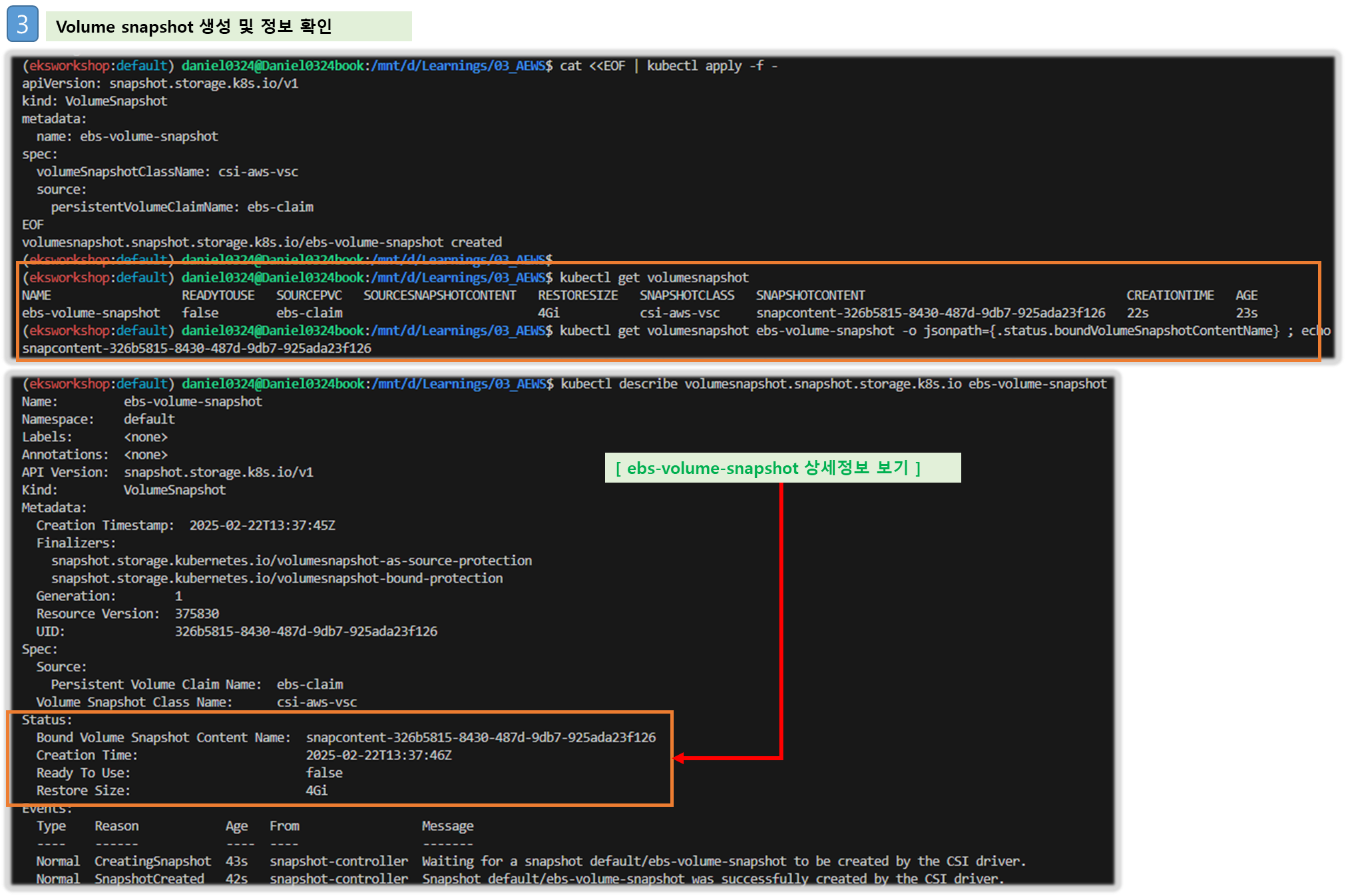Click the Bound Volume Snapshot Content Name value
Viewport: 1346px width, 896px height.
[481, 738]
